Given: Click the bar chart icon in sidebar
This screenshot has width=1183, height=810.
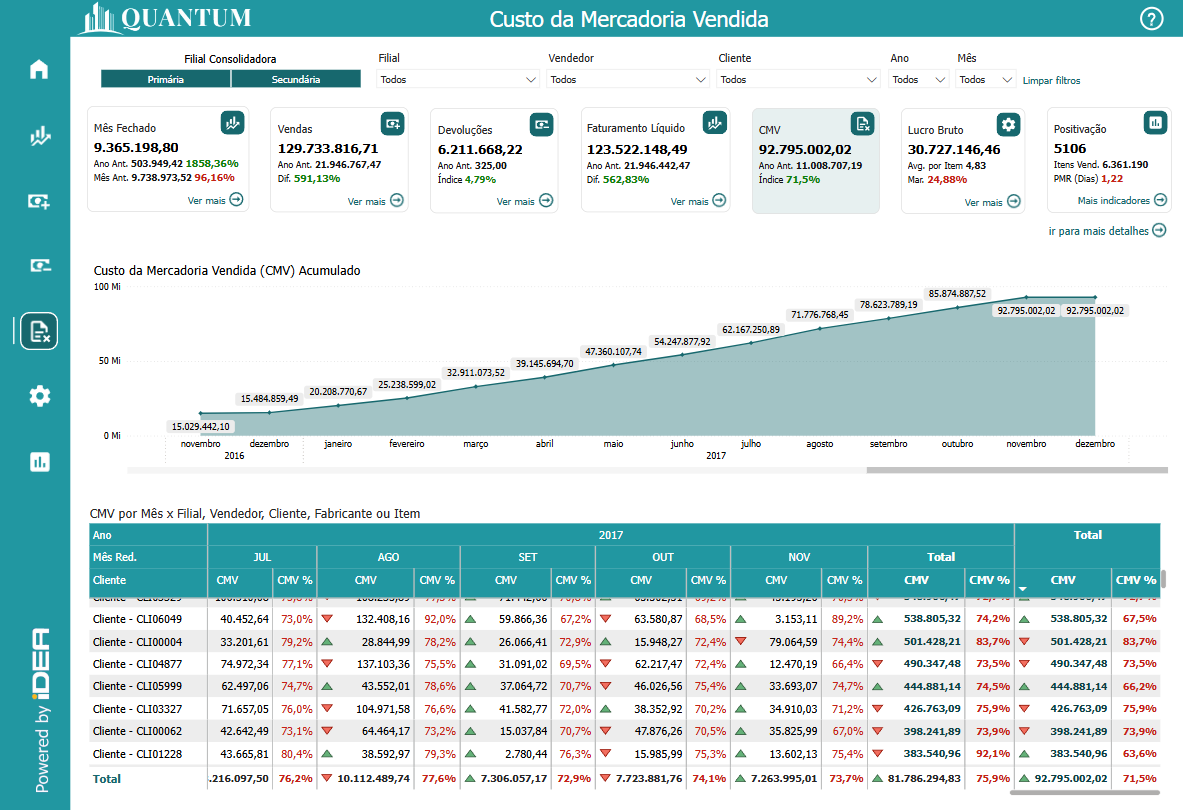Looking at the screenshot, I should pos(39,461).
